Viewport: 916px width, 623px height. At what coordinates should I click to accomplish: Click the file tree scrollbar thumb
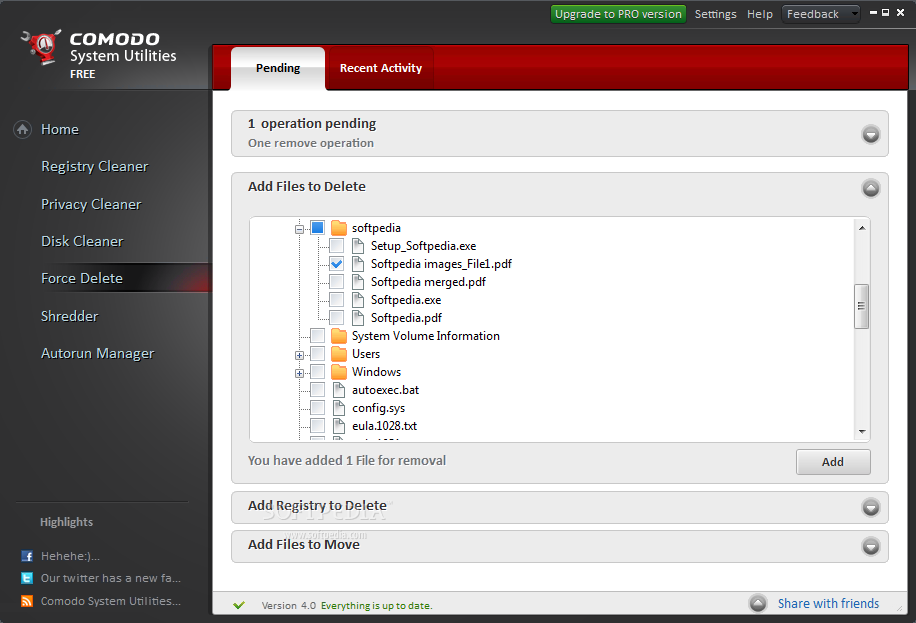click(x=861, y=306)
